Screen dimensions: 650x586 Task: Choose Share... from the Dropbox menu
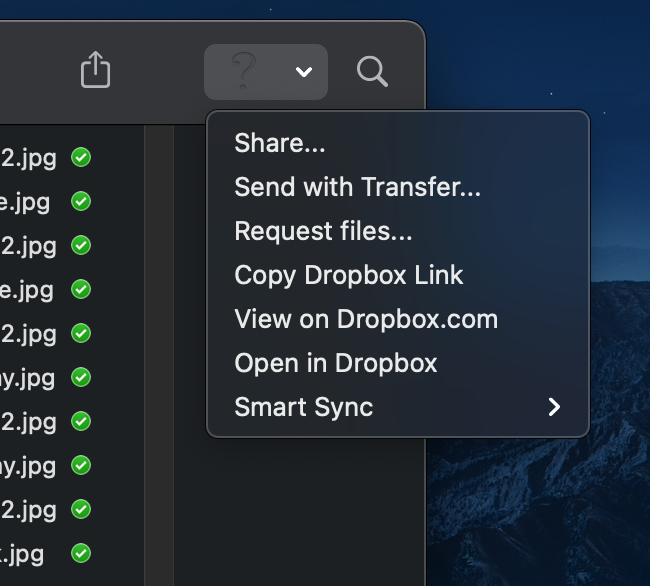click(398, 143)
